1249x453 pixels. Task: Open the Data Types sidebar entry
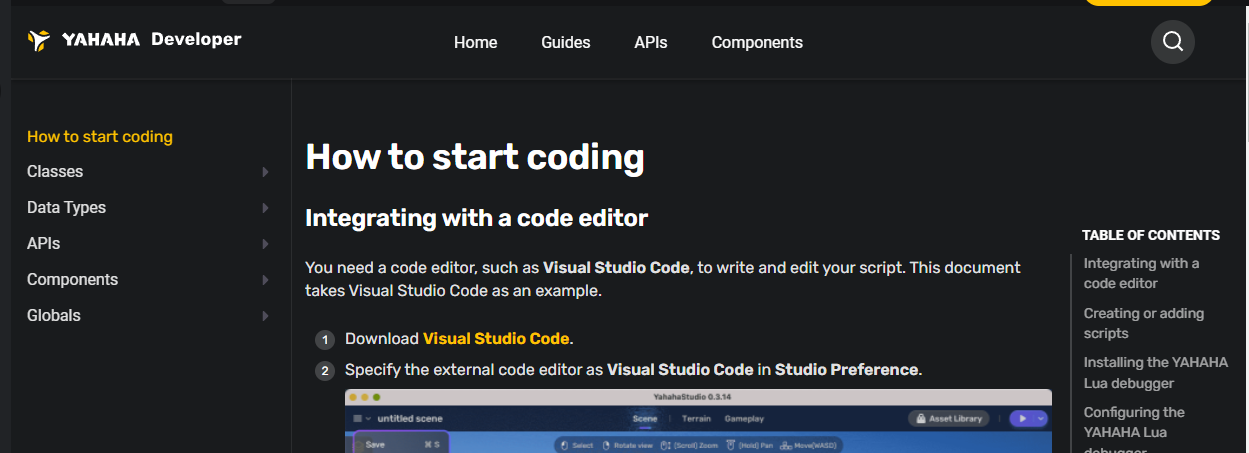pyautogui.click(x=66, y=208)
